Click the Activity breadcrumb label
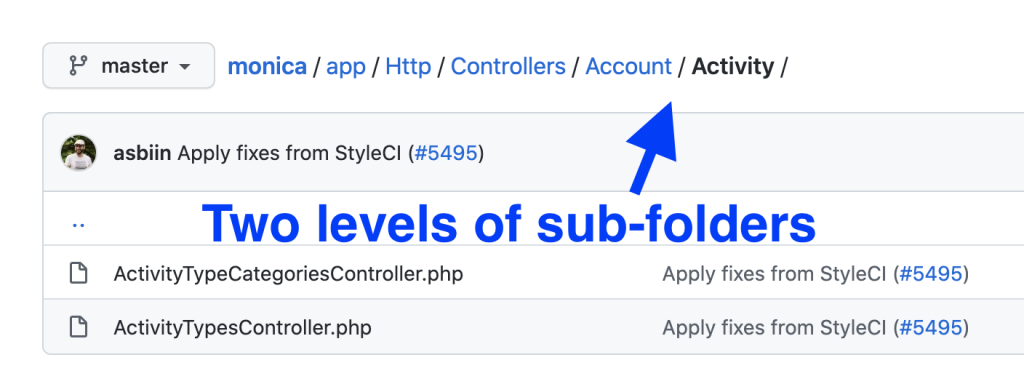 point(733,67)
